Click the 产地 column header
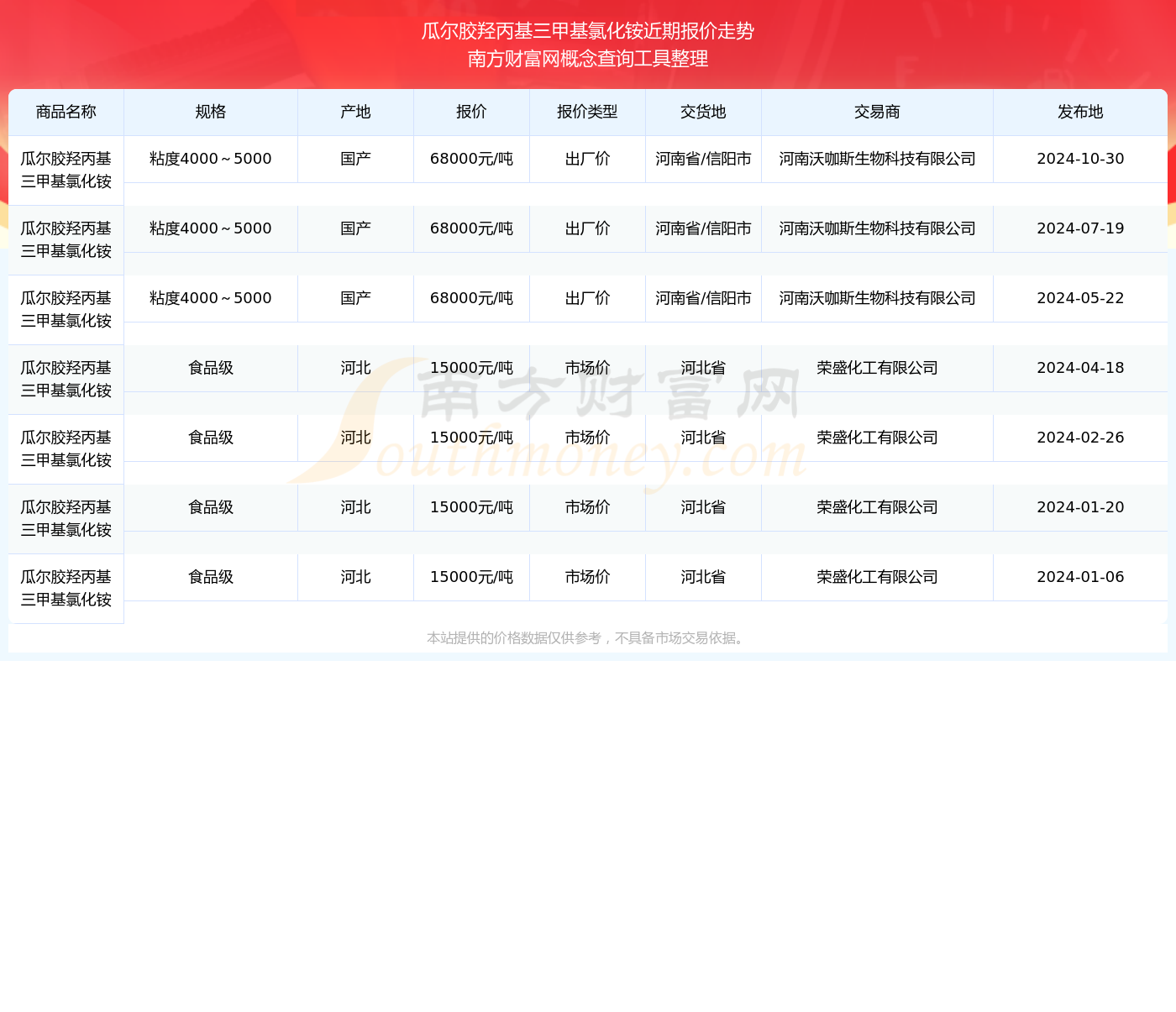Screen dimensions: 1176x1012 click(356, 112)
